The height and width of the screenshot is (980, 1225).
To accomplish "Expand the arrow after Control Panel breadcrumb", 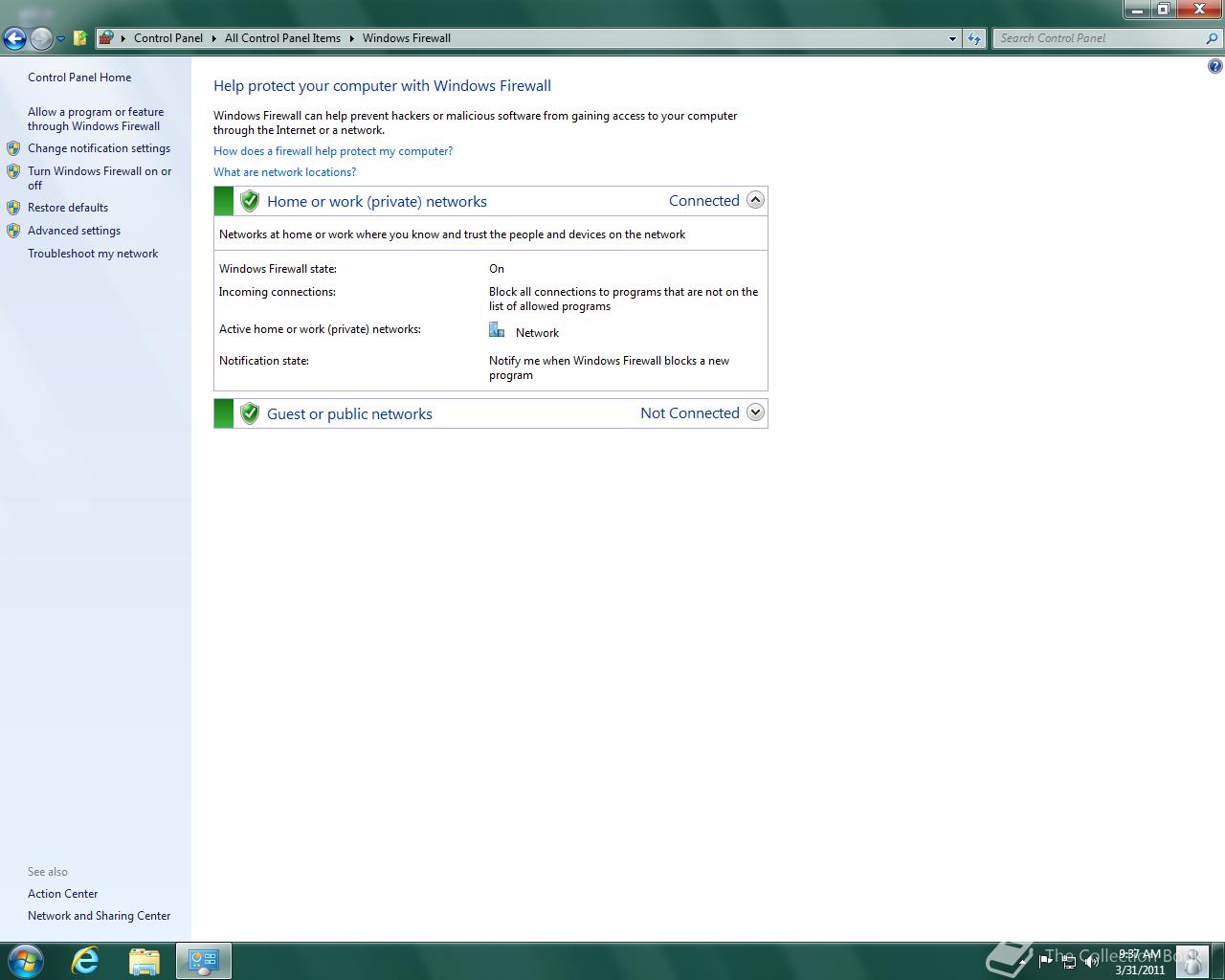I will [x=214, y=38].
